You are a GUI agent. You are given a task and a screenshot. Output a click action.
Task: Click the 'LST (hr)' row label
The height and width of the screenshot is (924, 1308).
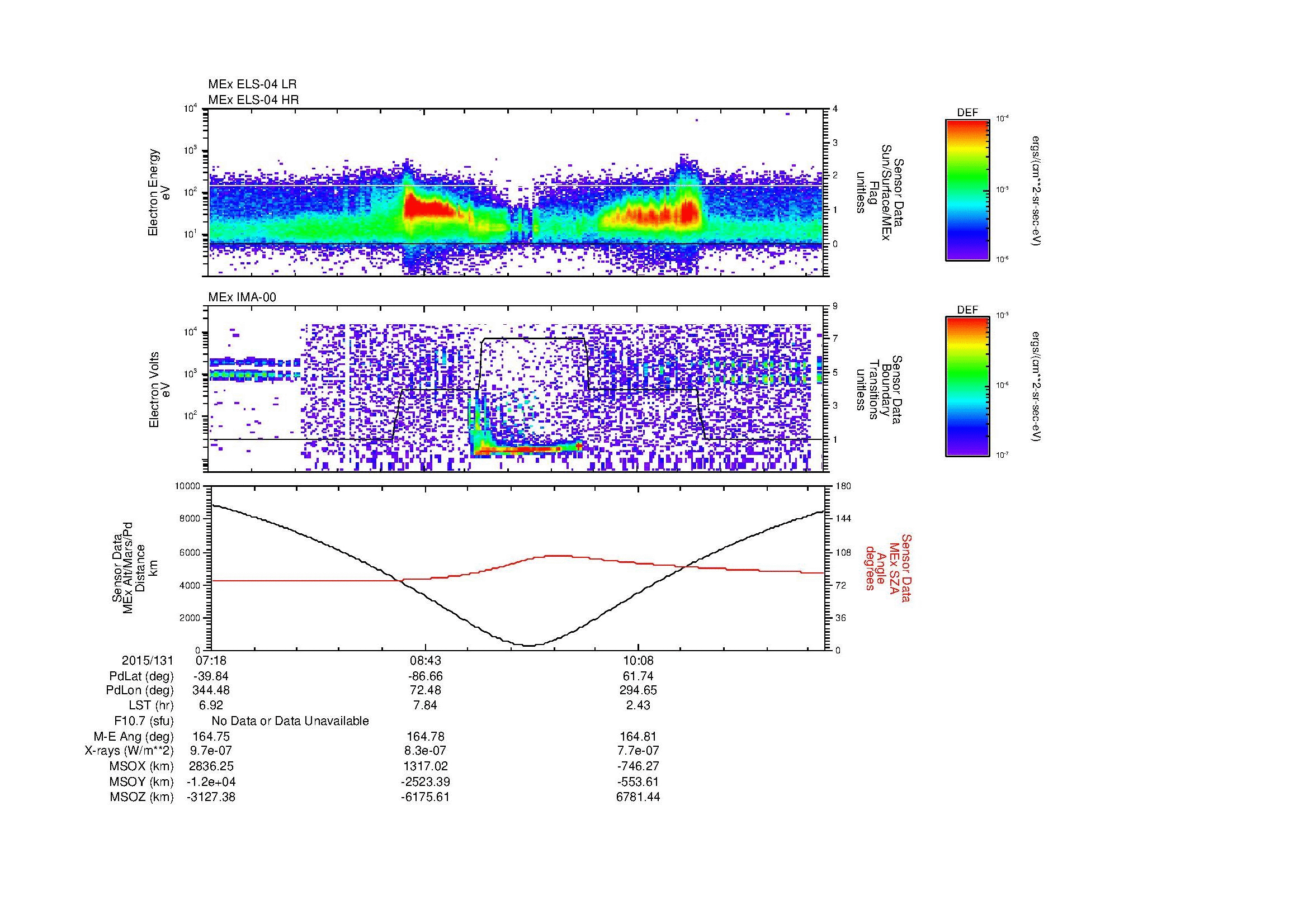[x=150, y=705]
